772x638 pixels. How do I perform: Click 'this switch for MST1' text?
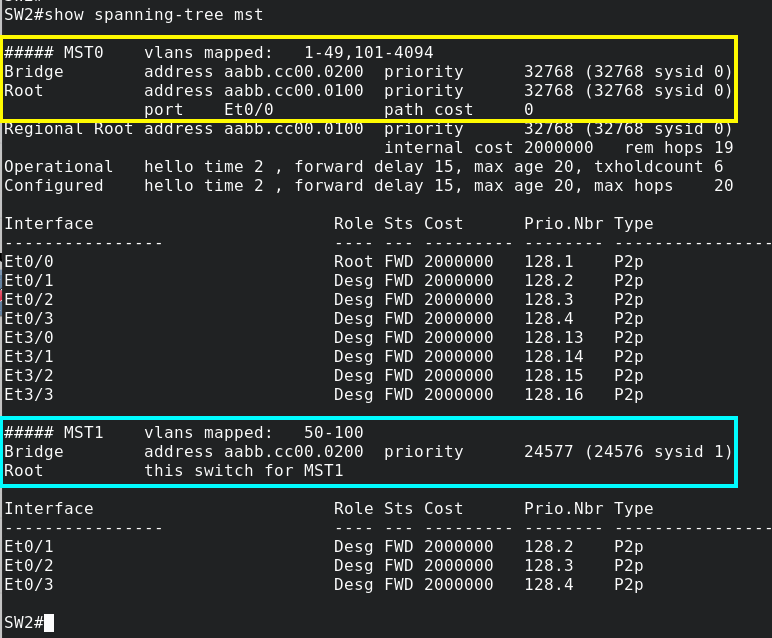244,471
